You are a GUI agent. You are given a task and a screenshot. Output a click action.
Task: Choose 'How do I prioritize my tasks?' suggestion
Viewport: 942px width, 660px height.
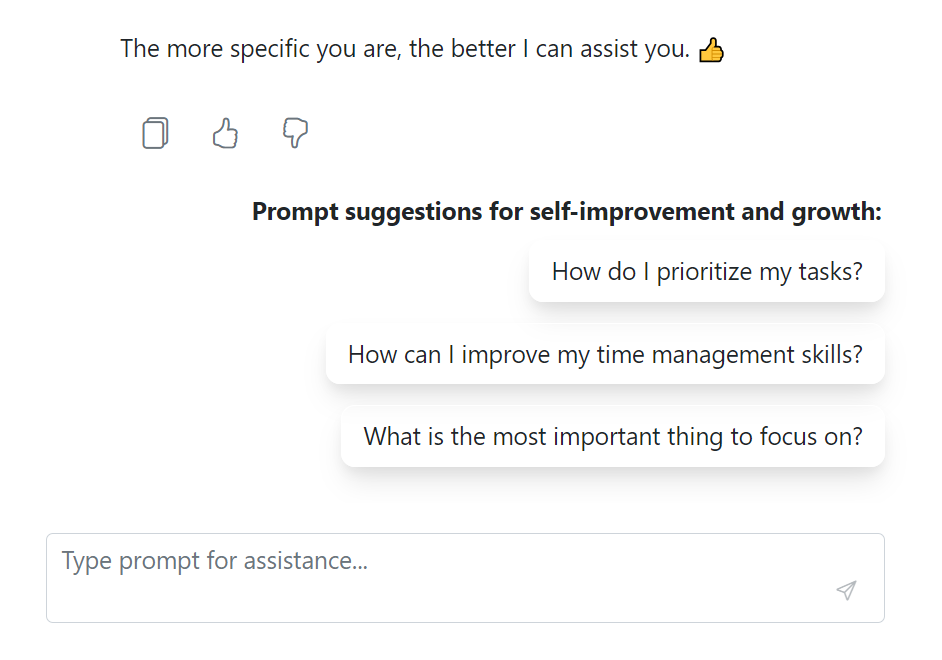706,271
